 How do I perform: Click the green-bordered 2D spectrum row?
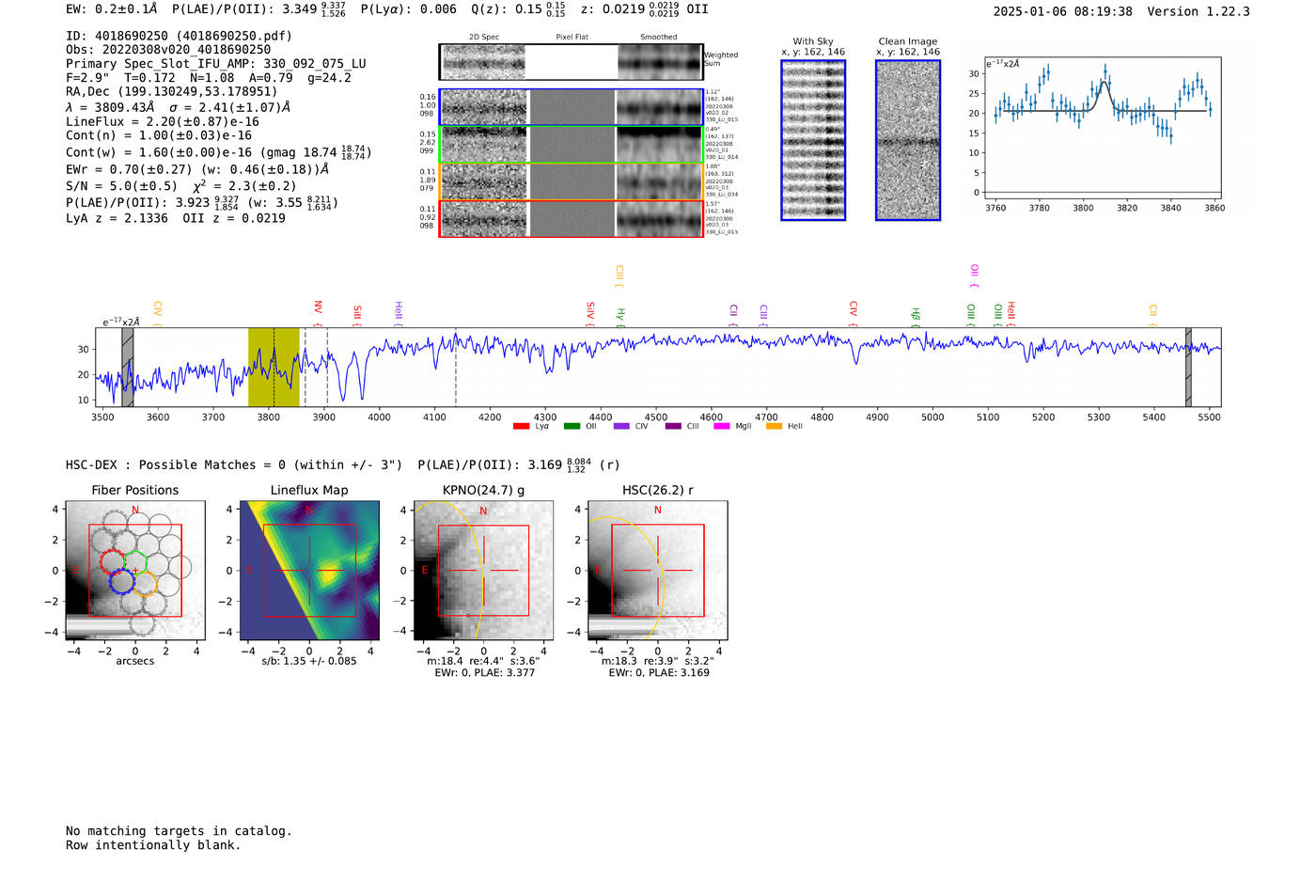tap(572, 145)
